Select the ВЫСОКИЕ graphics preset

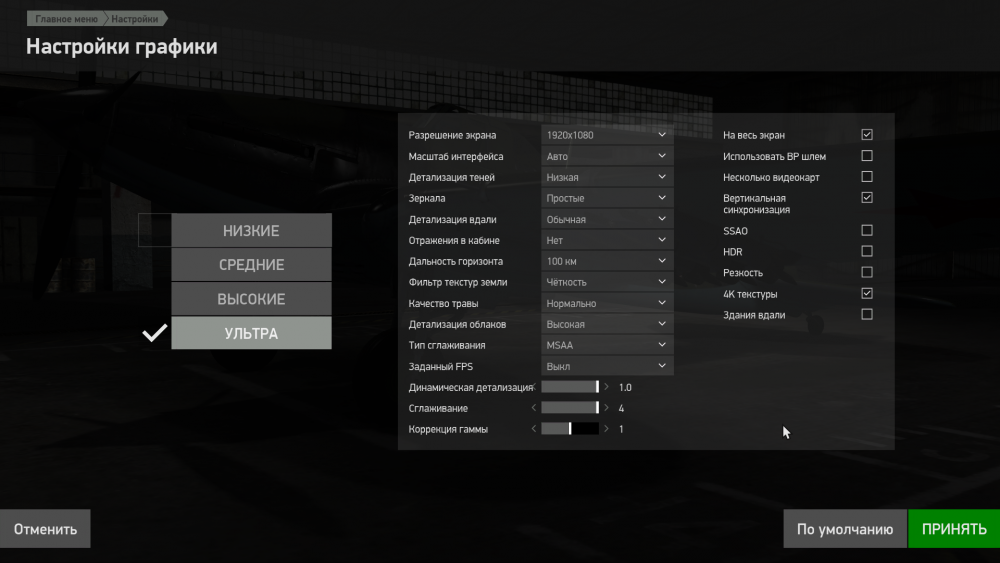[251, 299]
